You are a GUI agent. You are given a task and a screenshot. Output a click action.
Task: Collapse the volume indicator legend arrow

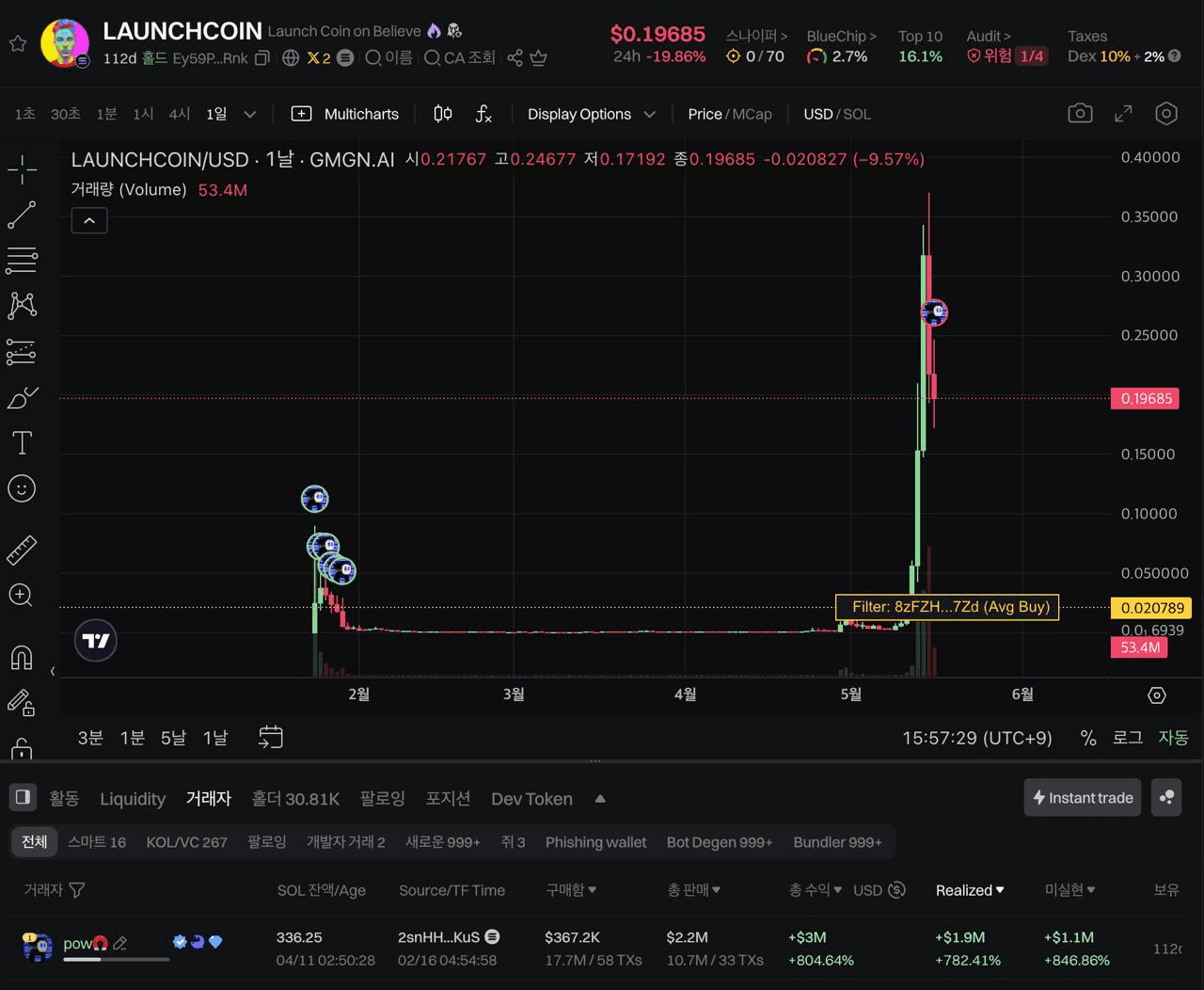coord(89,221)
